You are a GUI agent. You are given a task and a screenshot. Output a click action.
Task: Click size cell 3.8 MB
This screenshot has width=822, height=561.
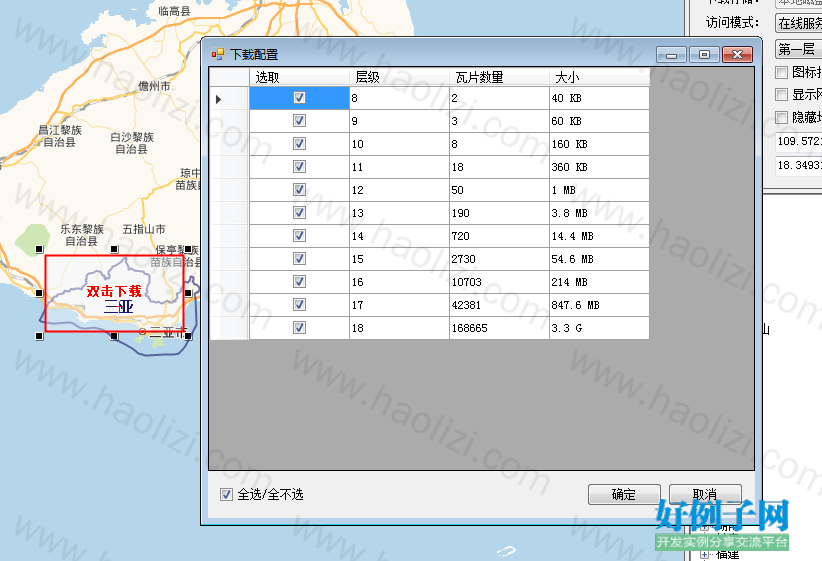point(599,213)
